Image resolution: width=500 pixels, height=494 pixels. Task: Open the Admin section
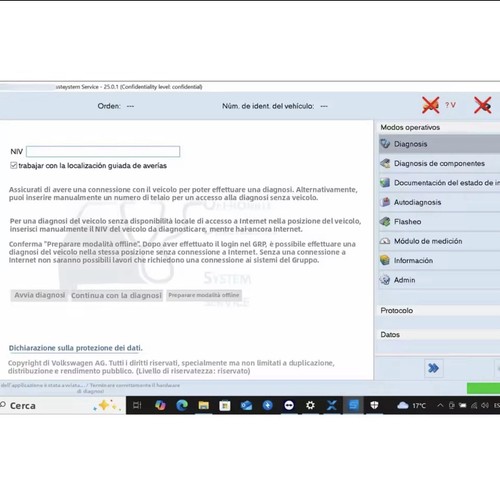[x=439, y=280]
